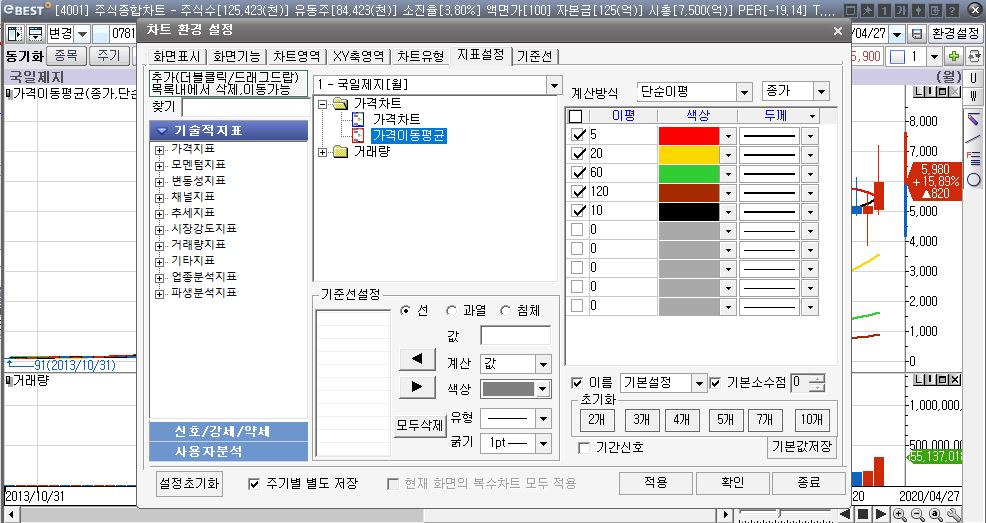Switch to the 화면기능 tab

point(236,57)
